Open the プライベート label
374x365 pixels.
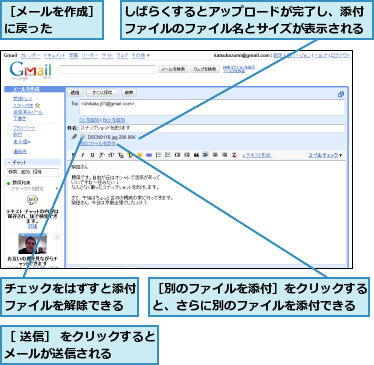point(24,128)
